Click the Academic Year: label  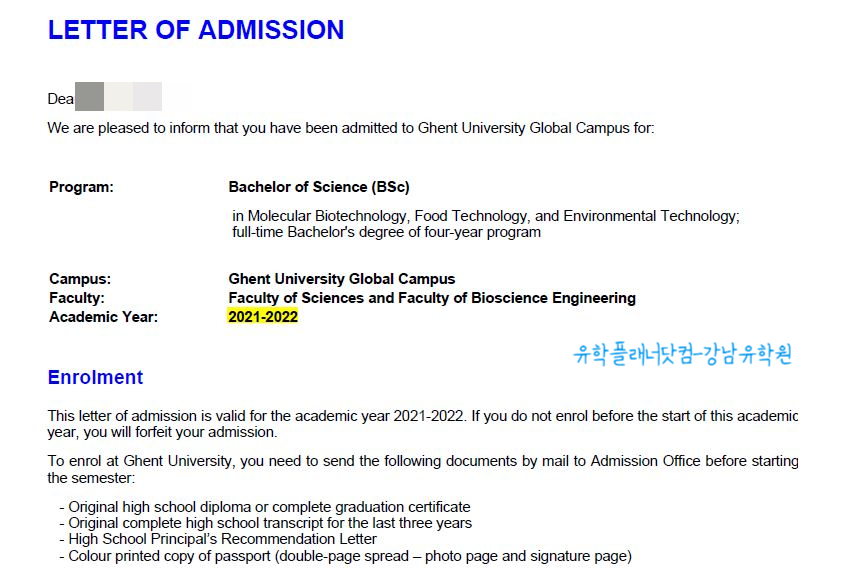(103, 317)
